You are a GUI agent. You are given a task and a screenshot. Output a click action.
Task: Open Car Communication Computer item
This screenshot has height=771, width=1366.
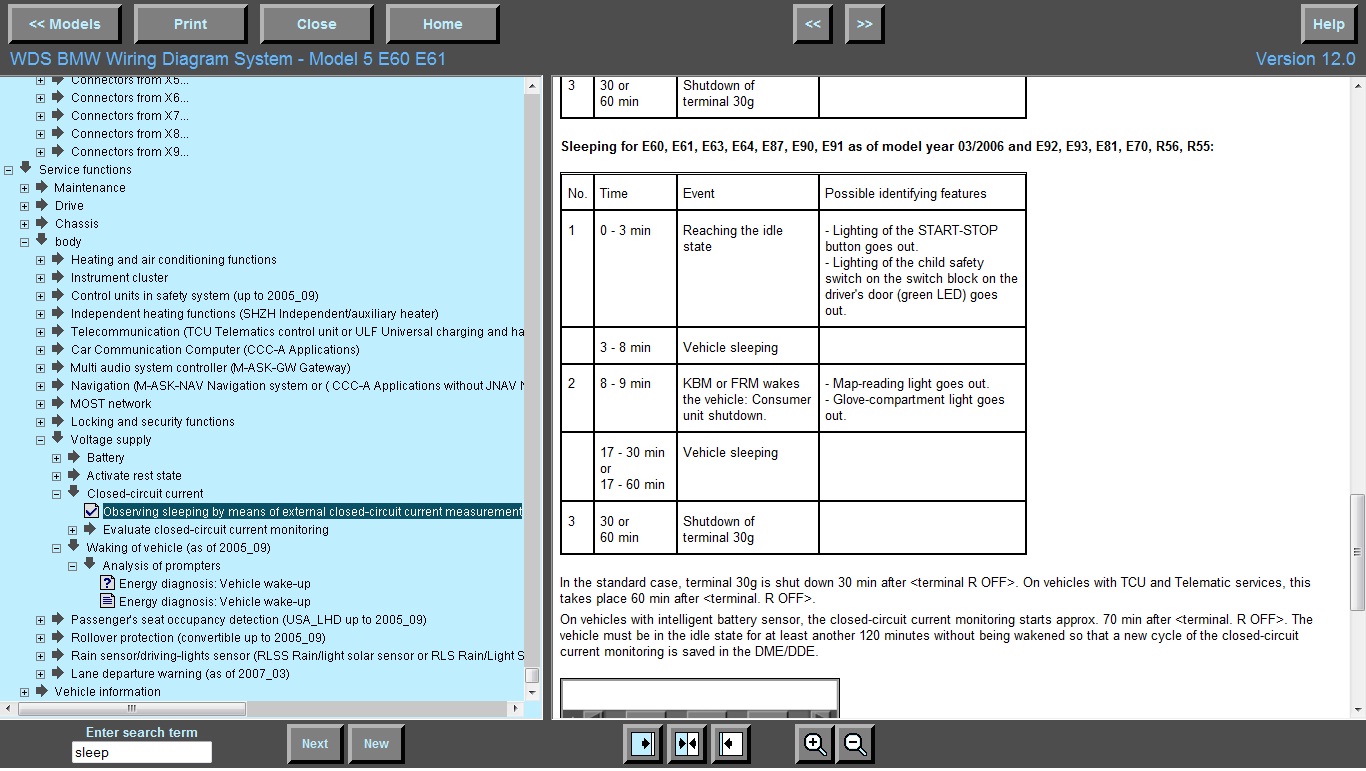coord(215,349)
